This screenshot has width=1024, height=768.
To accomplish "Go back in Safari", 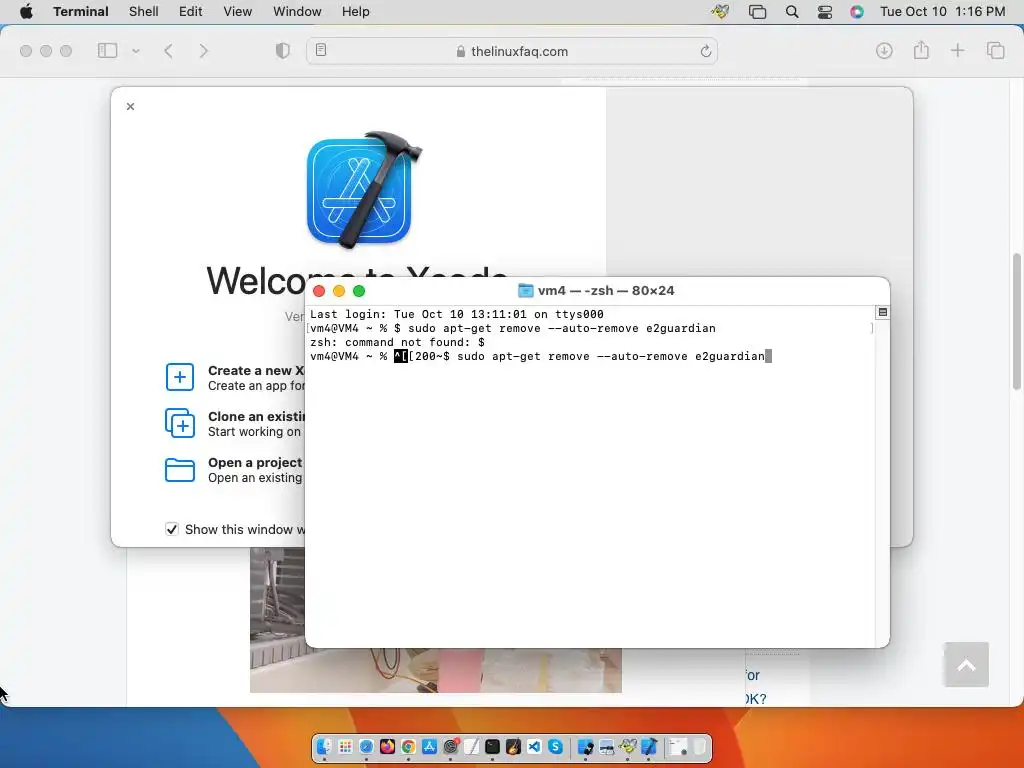I will [x=168, y=50].
